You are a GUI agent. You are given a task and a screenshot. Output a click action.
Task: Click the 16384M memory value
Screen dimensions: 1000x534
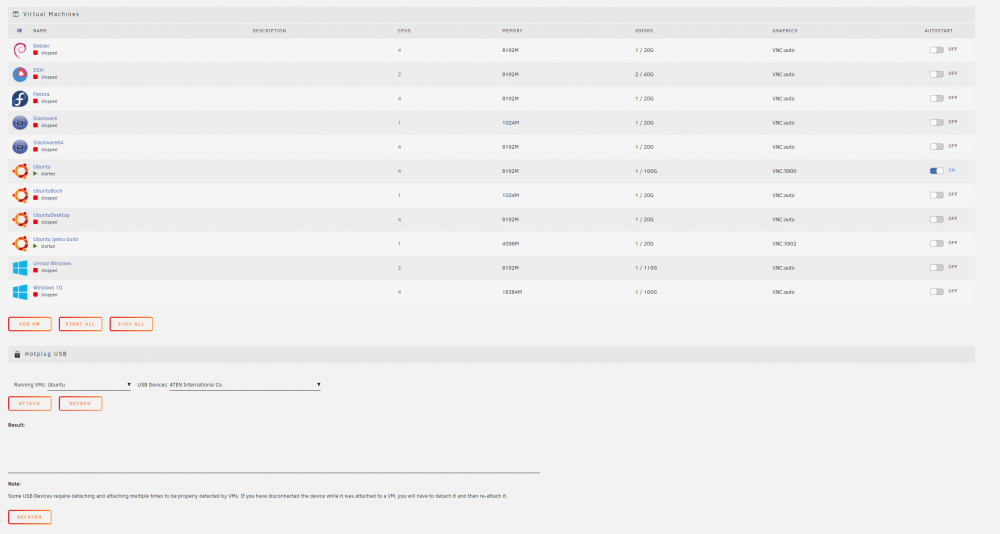(511, 292)
